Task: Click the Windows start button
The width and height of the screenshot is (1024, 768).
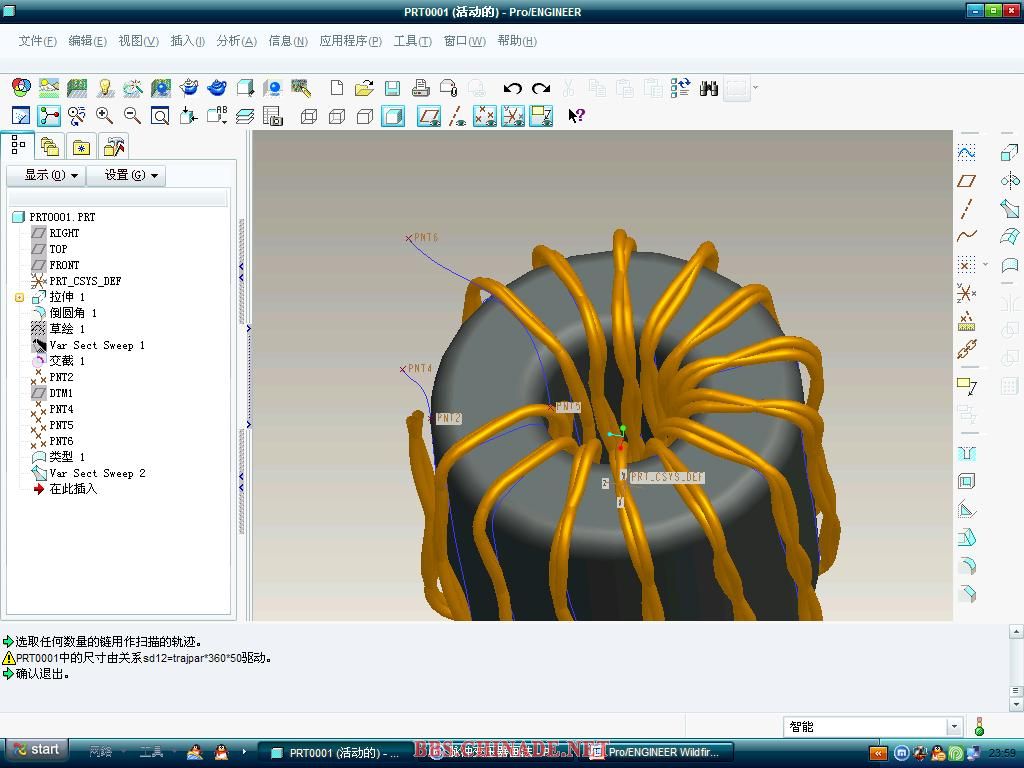Action: click(x=36, y=749)
